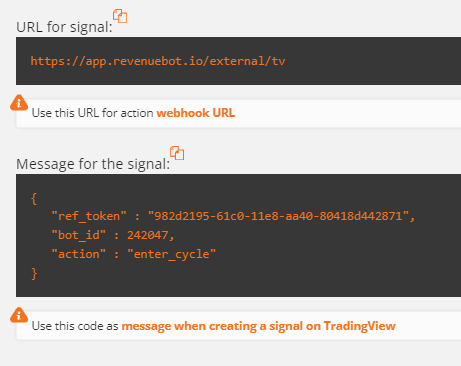Click the bot_id number 242047
461x366 pixels.
(147, 235)
